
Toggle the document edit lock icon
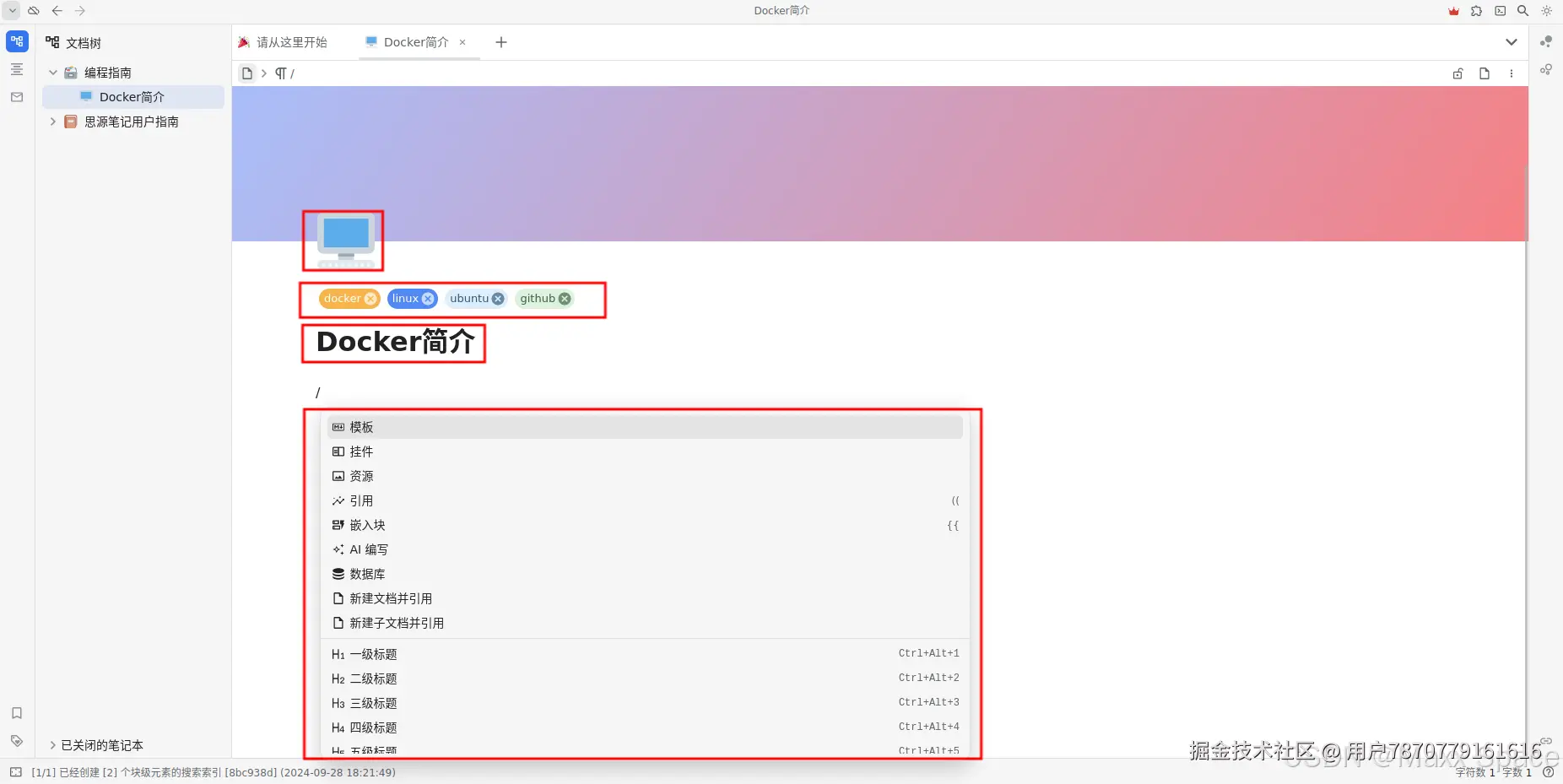click(1458, 73)
